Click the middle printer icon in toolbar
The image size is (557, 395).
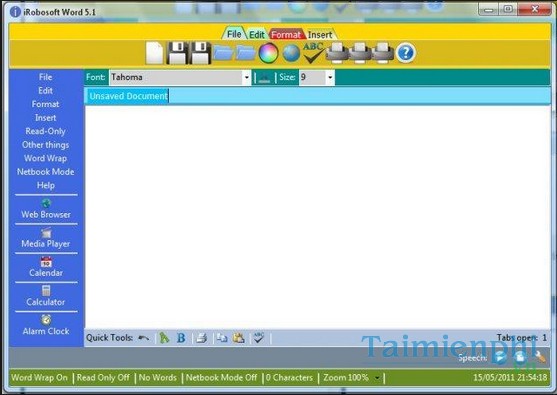click(x=359, y=53)
